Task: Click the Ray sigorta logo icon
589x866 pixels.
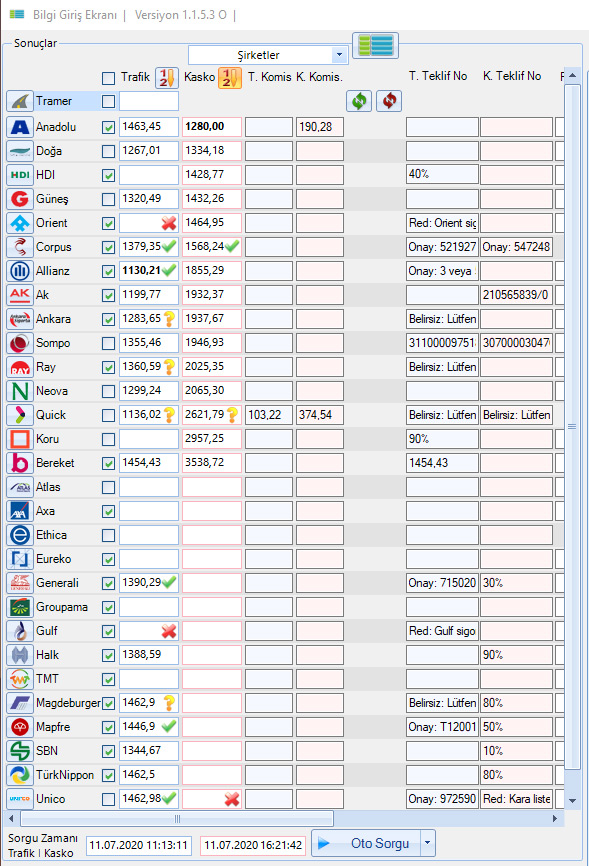Action: pos(20,367)
